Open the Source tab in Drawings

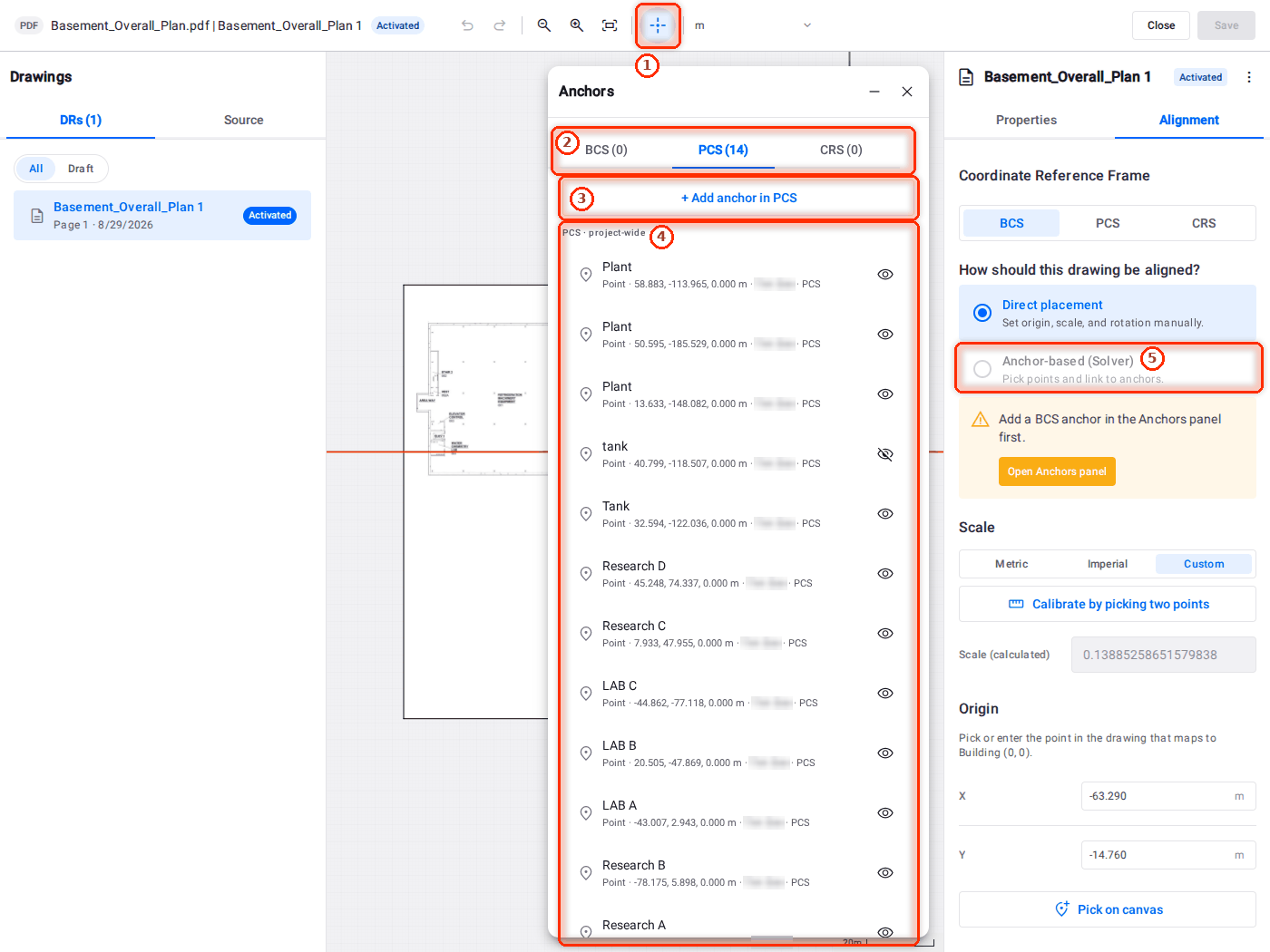click(x=243, y=120)
